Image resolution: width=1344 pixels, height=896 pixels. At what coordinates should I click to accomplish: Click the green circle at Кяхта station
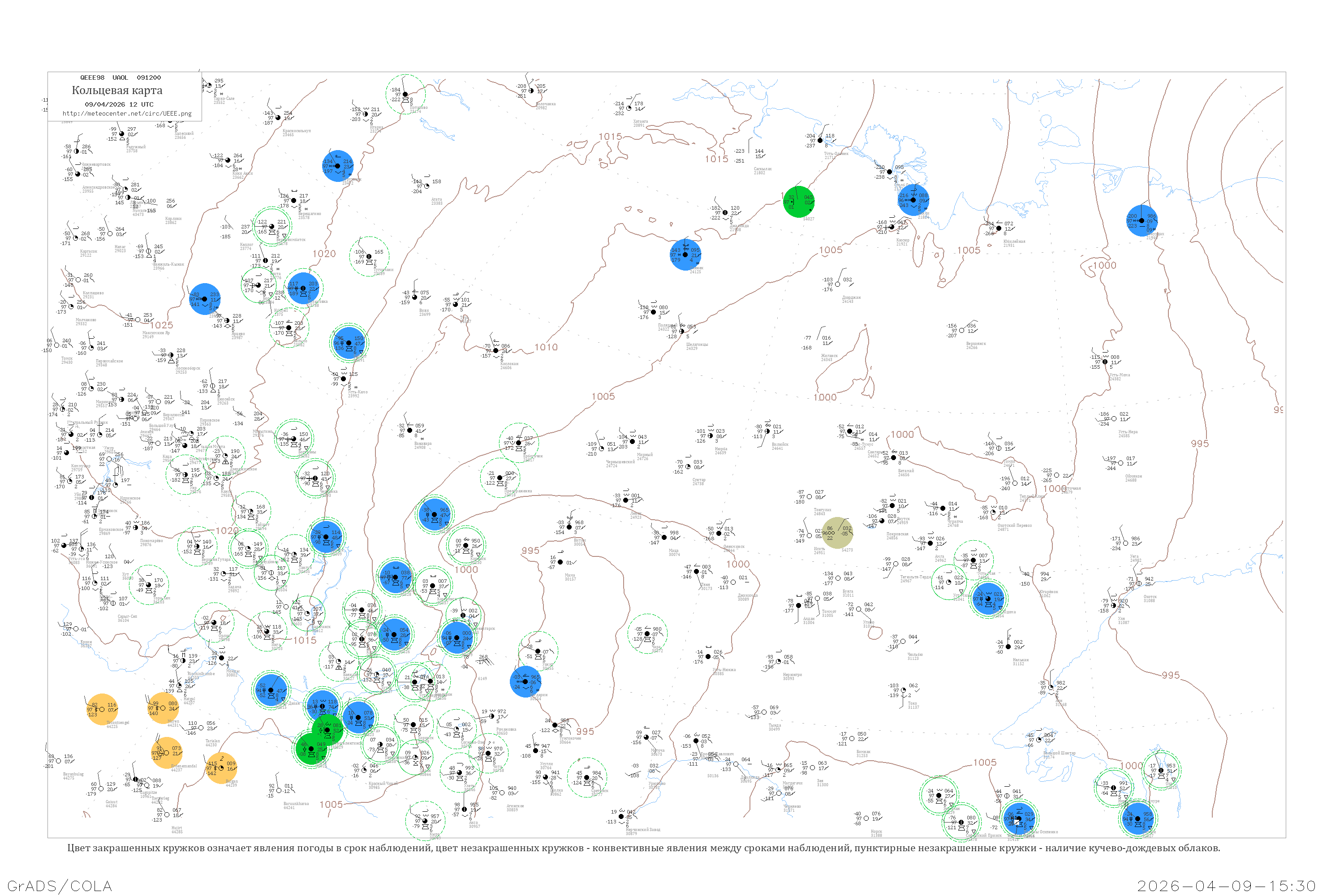tap(310, 749)
